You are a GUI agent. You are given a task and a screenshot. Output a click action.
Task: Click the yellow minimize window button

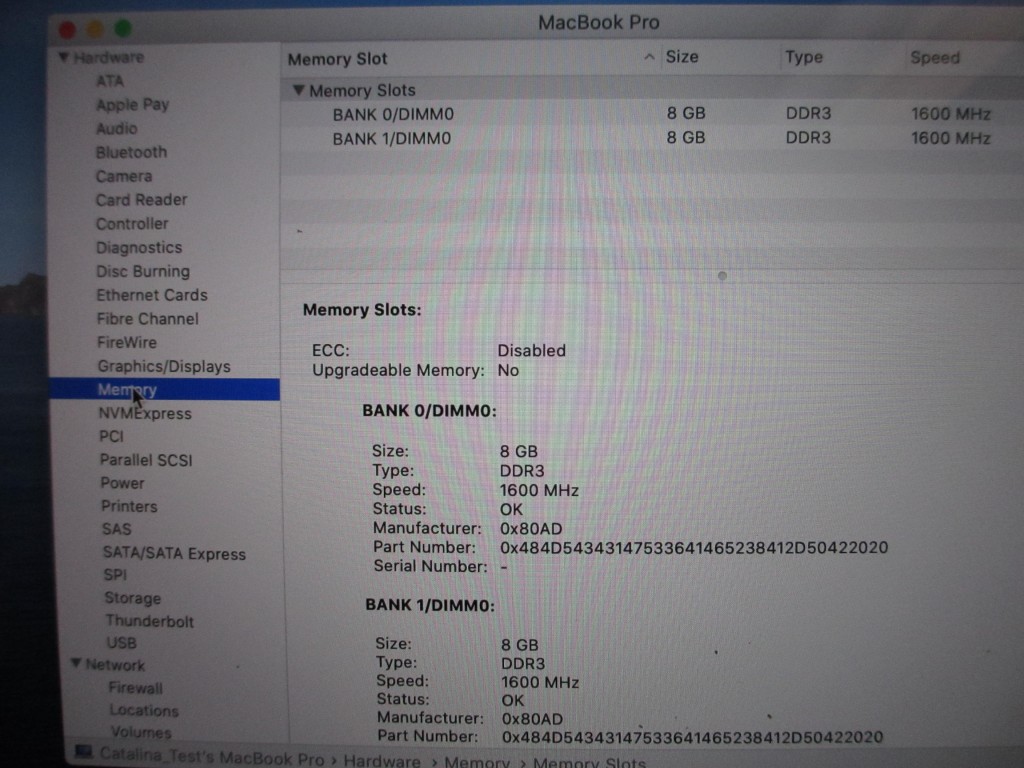pos(95,29)
